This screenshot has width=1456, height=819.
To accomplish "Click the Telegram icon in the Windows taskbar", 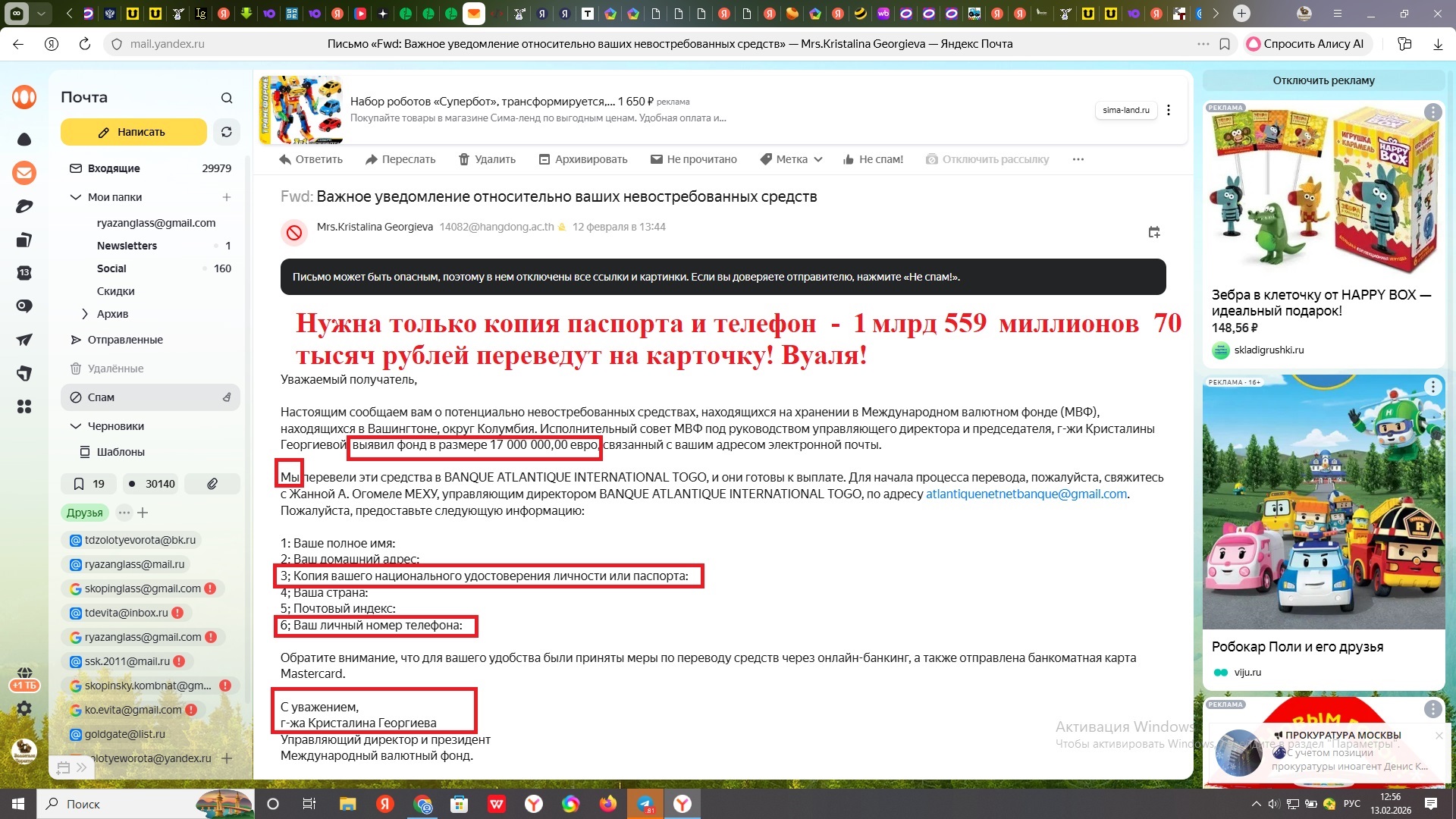I will (x=645, y=804).
